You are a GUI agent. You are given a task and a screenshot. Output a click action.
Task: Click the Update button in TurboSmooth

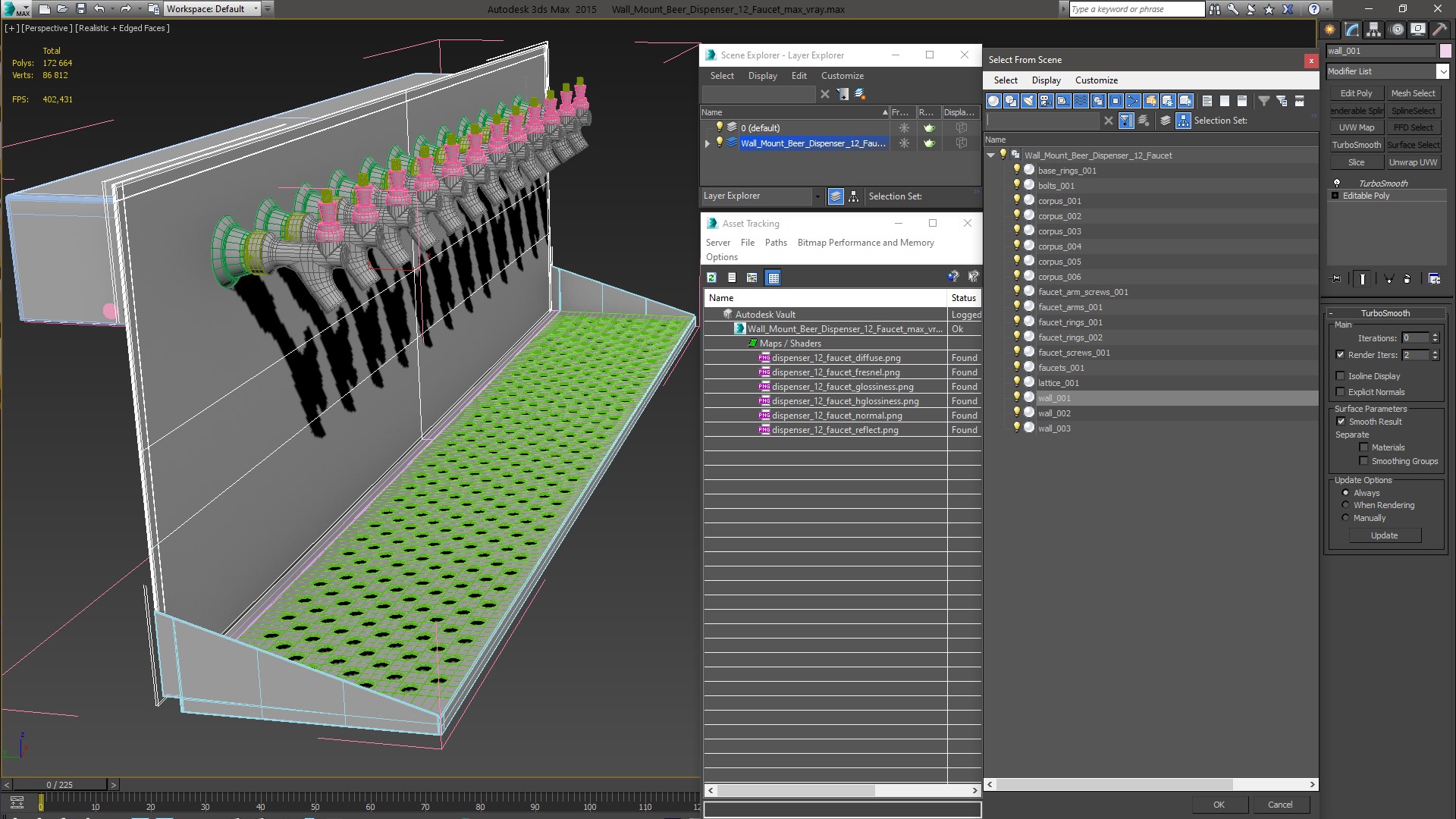point(1385,535)
